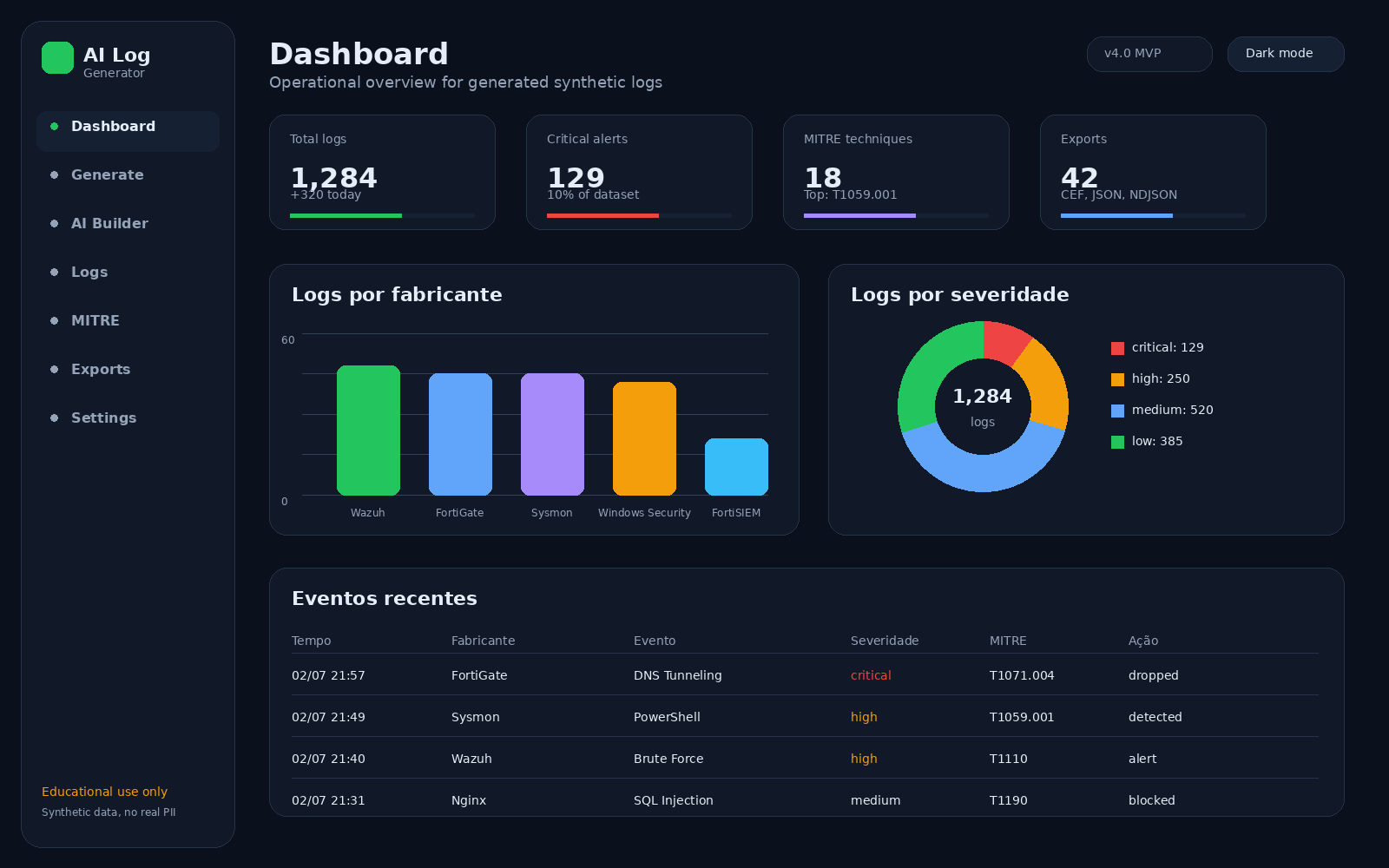Select the orange Windows Security bar

tap(644, 438)
